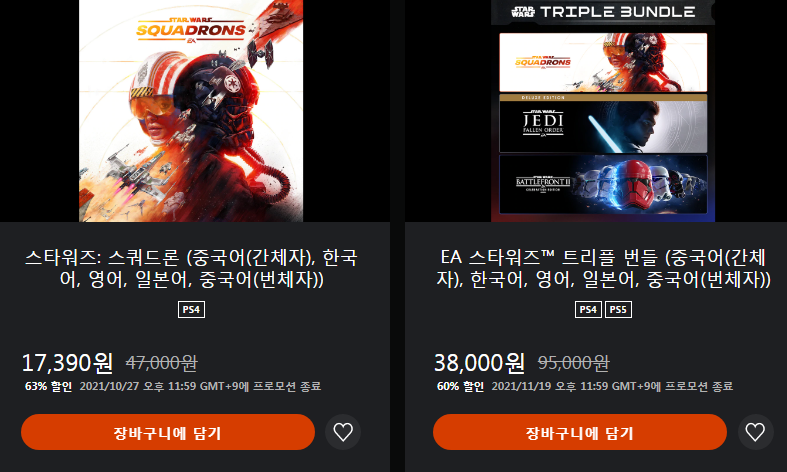Viewport: 787px width, 472px height.
Task: Click Star Wars Triple Bundle header logo
Action: pyautogui.click(x=603, y=12)
